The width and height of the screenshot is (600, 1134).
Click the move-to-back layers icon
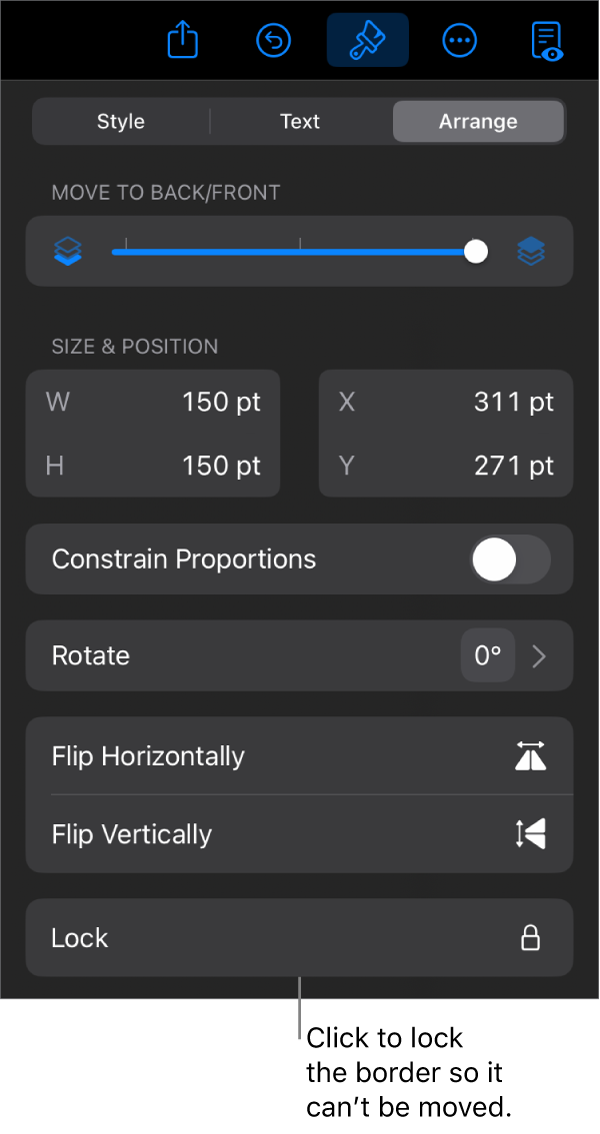(x=68, y=252)
